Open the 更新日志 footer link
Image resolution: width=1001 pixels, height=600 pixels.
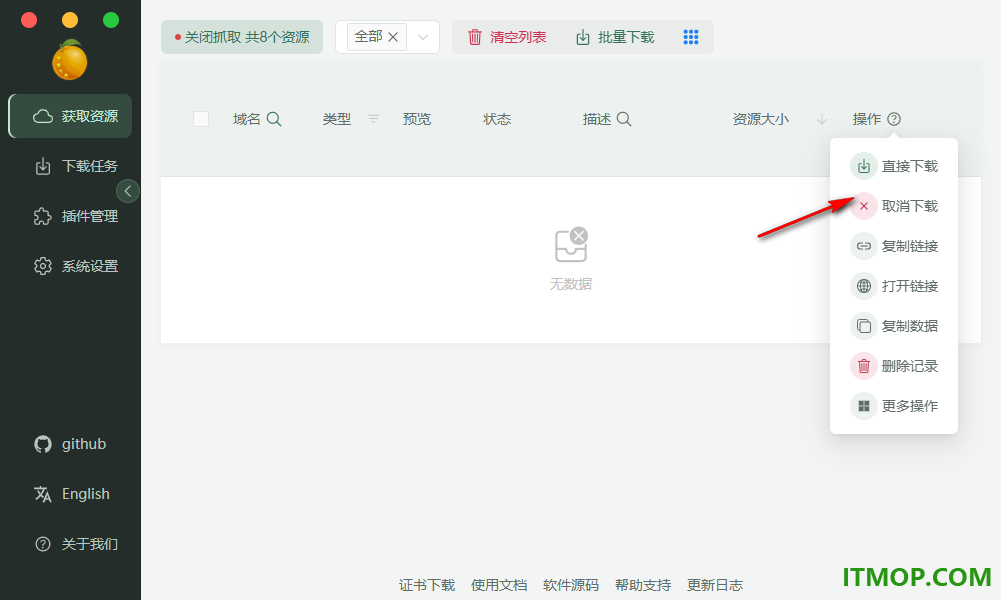pos(715,585)
